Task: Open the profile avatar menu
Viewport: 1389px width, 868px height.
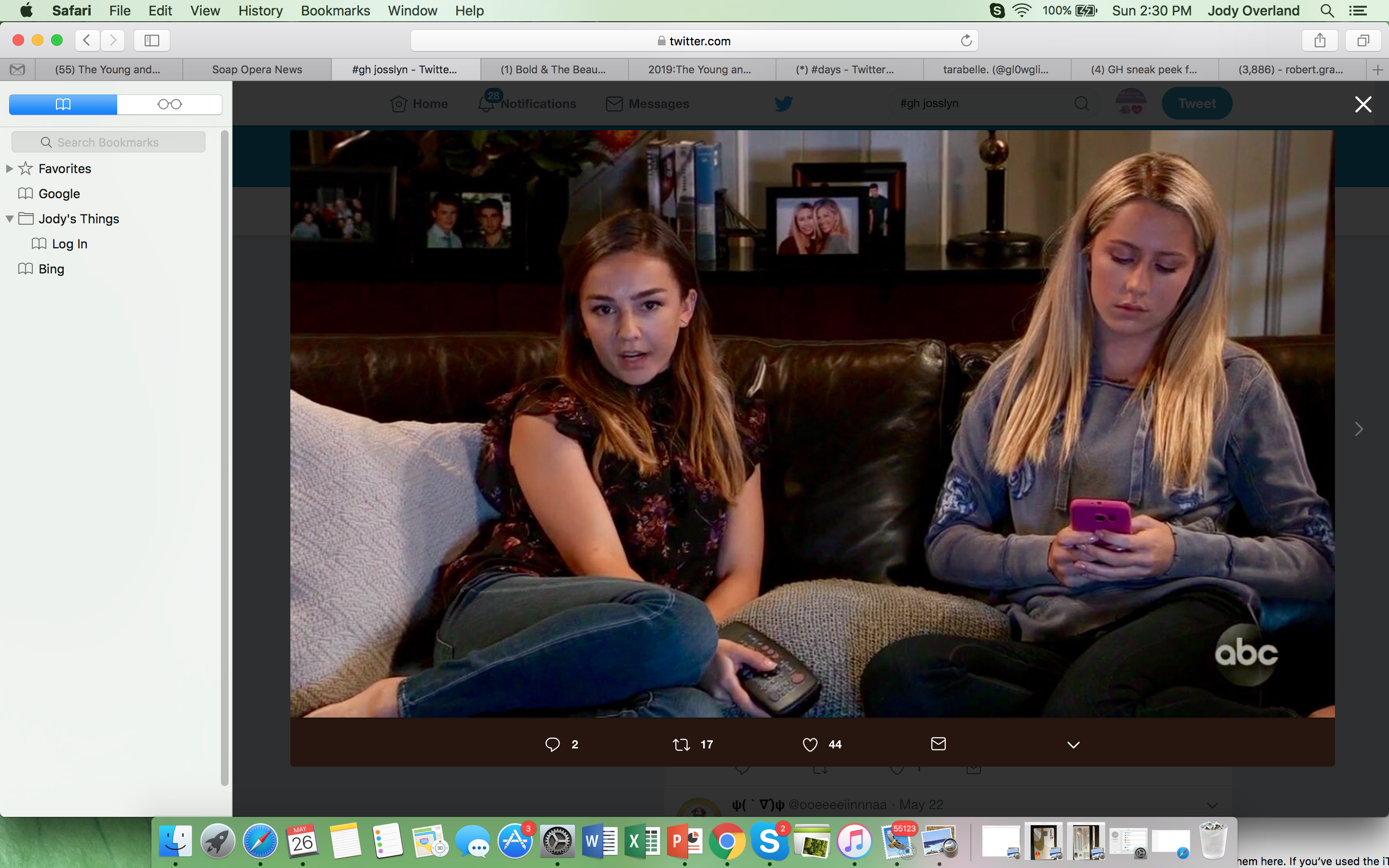Action: tap(1130, 102)
